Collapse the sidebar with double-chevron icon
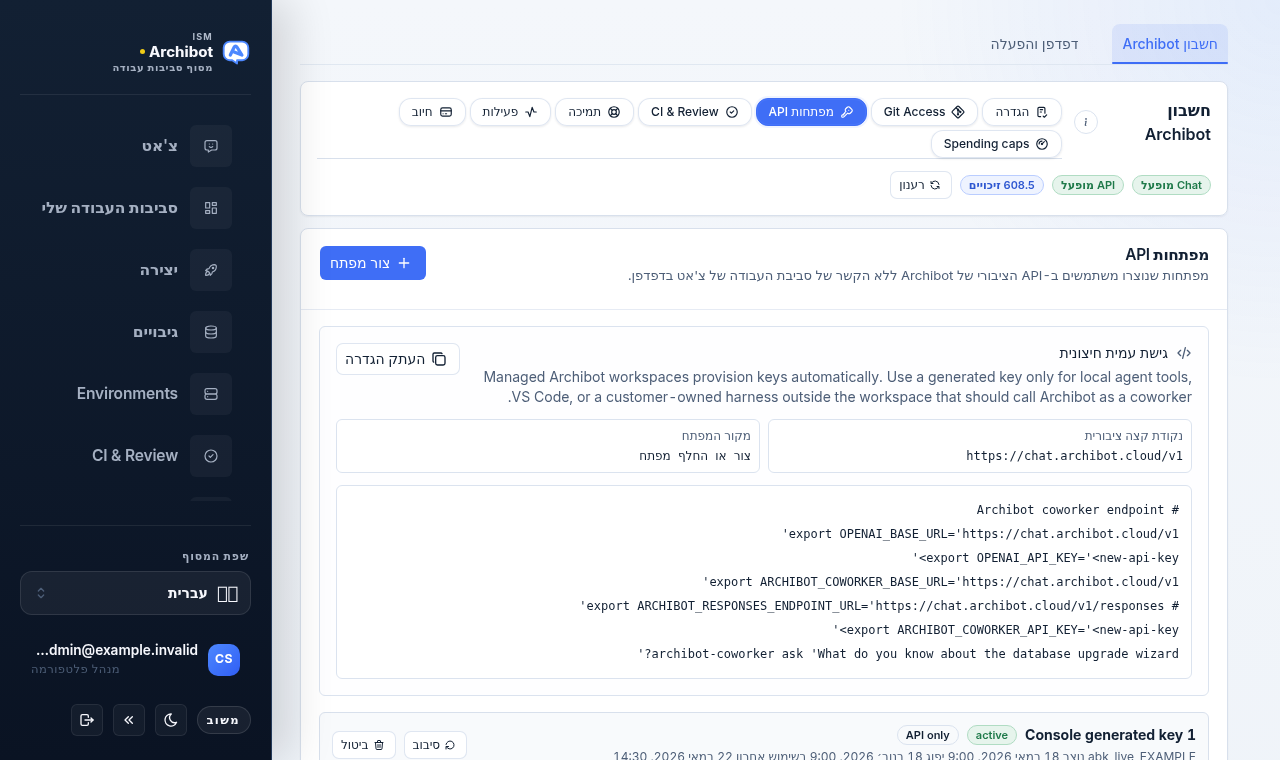Image resolution: width=1280 pixels, height=760 pixels. [129, 720]
